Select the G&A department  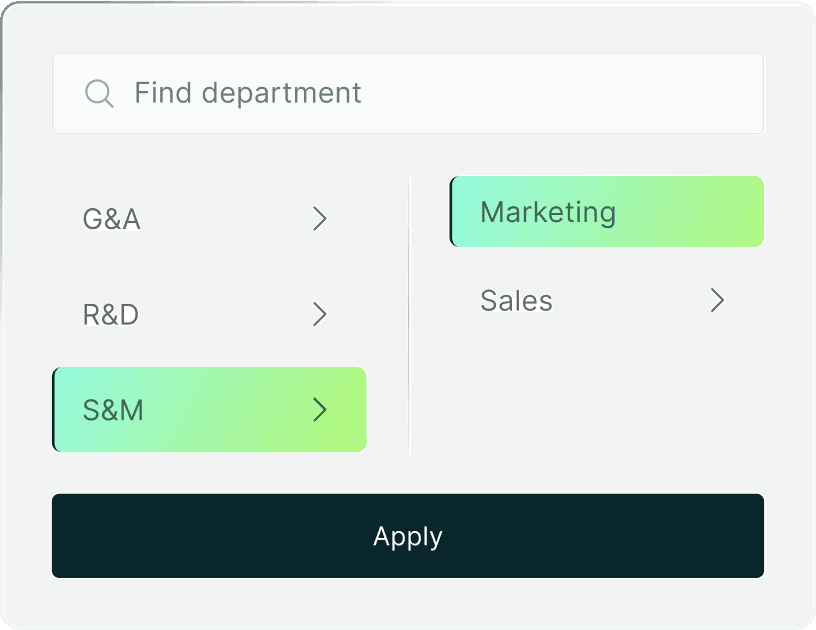point(209,218)
